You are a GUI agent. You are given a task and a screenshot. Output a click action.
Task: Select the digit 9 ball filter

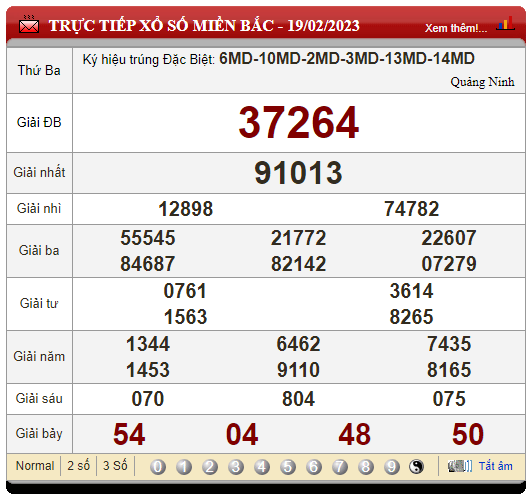pos(392,467)
